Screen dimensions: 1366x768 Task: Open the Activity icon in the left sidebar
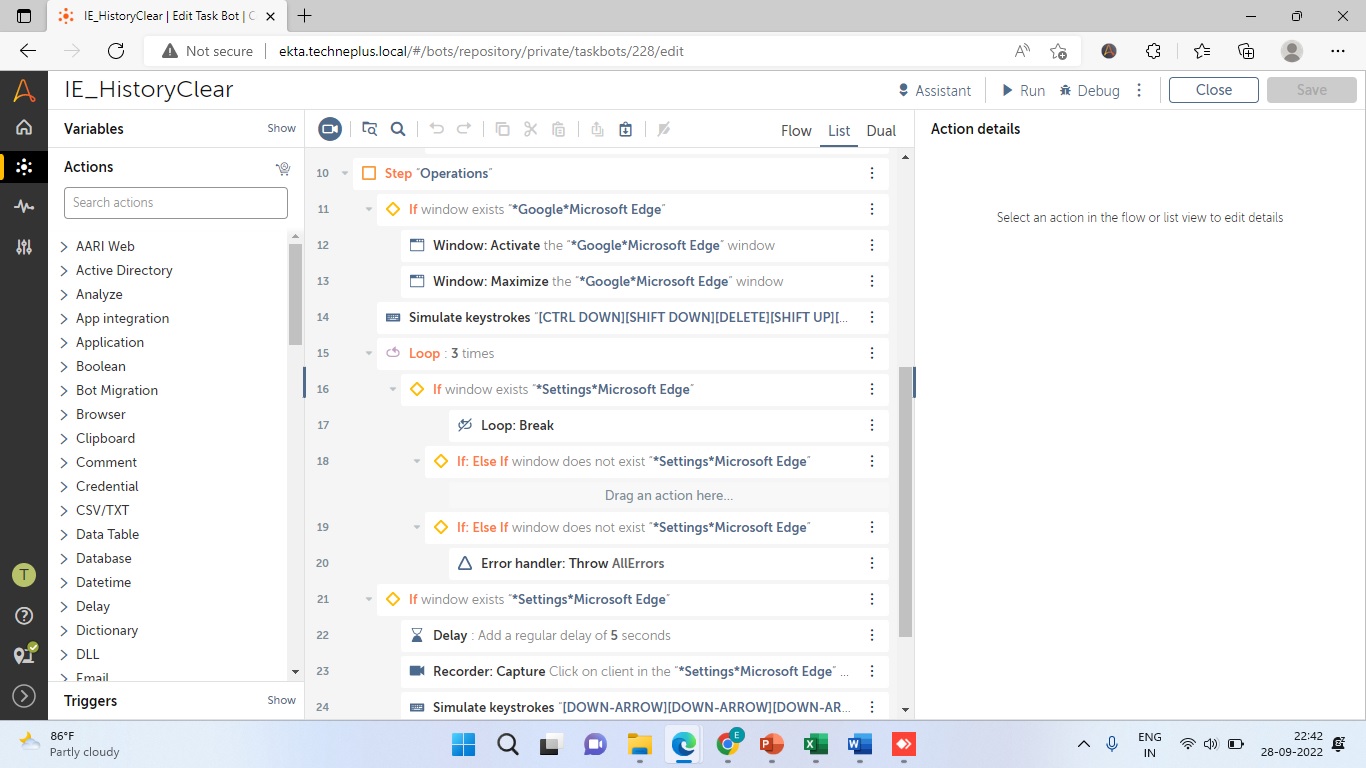click(24, 206)
